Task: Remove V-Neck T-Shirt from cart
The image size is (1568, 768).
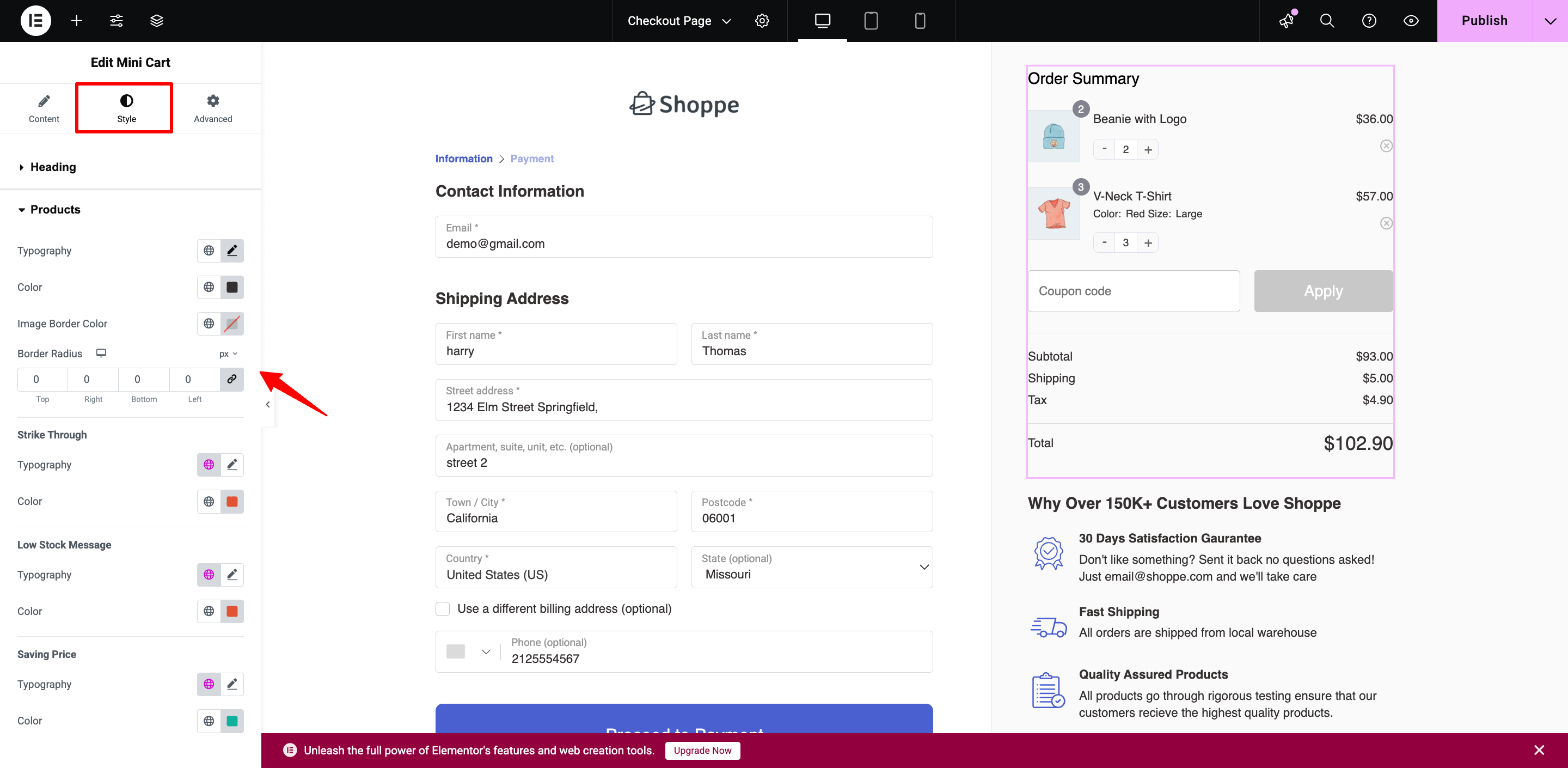Action: tap(1386, 223)
